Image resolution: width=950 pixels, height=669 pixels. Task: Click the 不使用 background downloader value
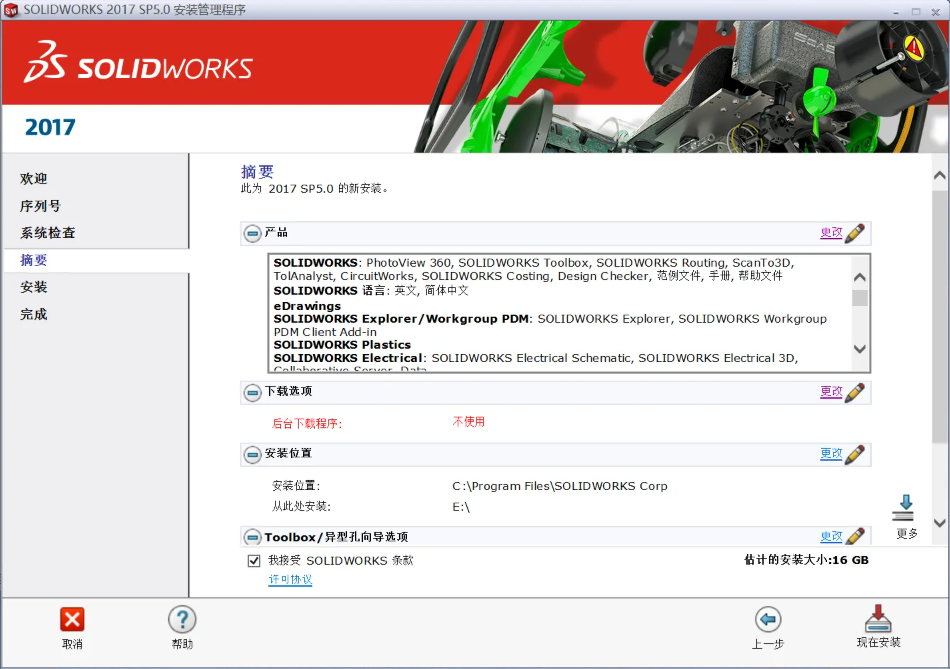click(x=468, y=422)
